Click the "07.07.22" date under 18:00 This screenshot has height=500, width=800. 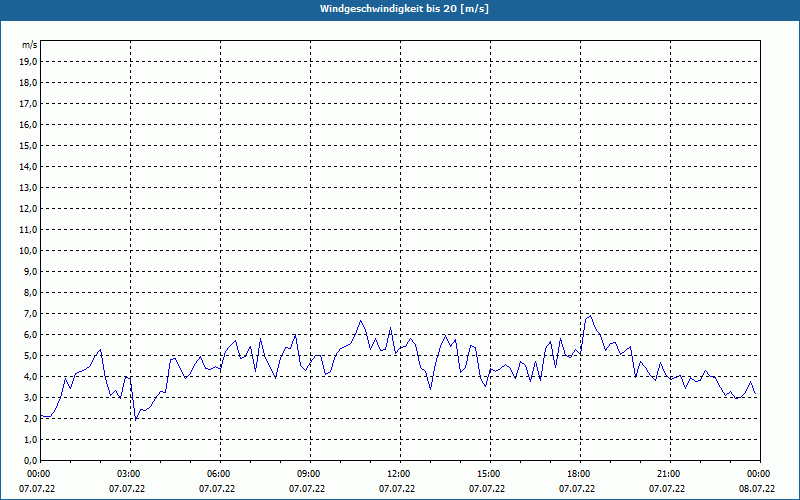click(x=577, y=489)
